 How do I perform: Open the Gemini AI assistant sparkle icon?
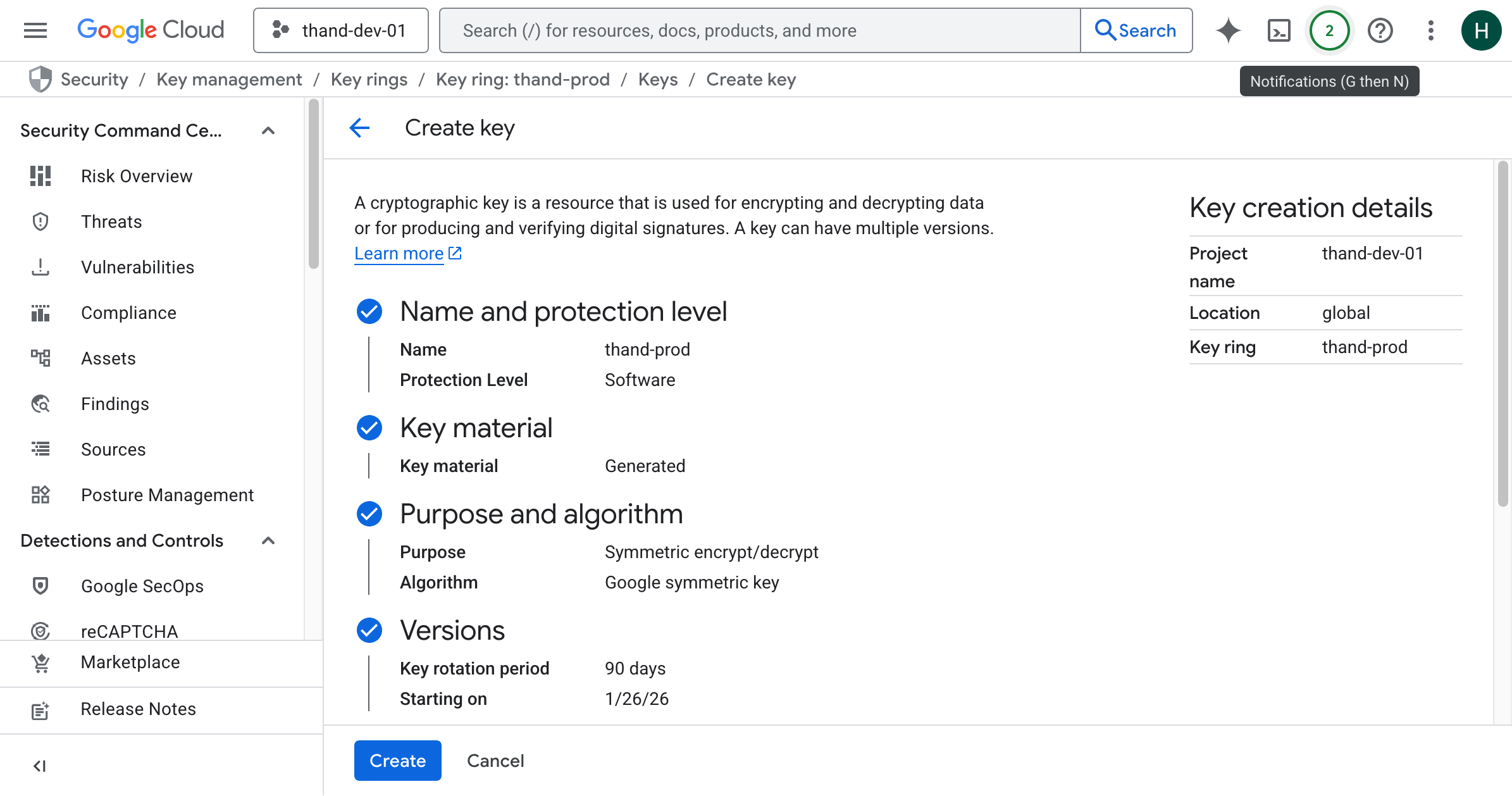point(1228,30)
